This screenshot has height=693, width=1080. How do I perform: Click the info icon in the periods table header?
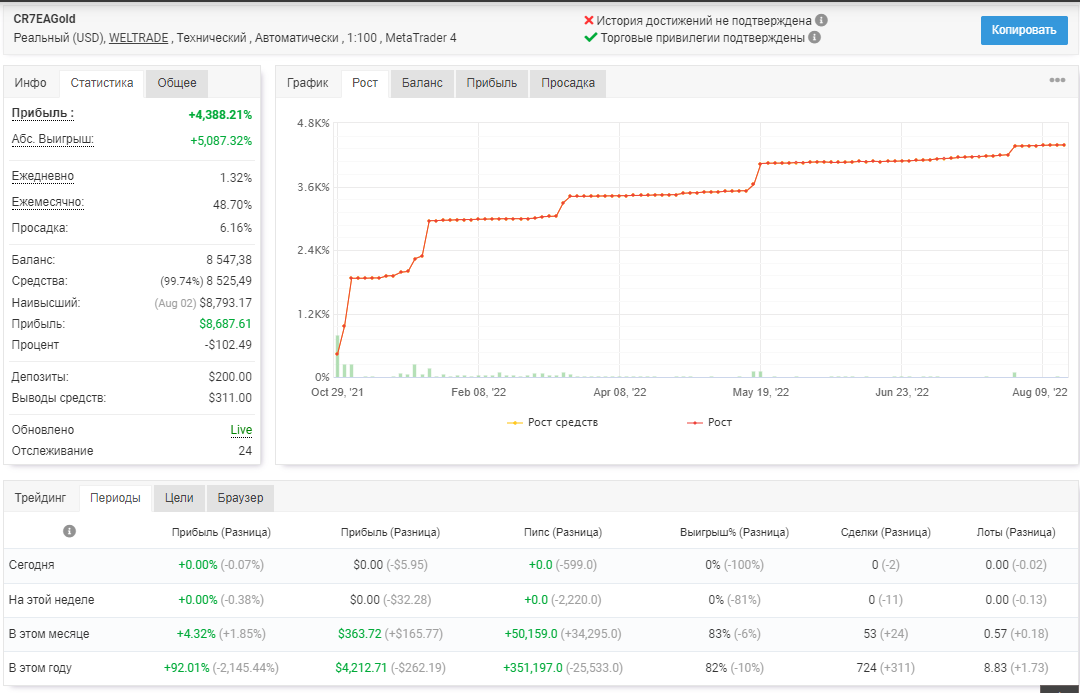(69, 531)
